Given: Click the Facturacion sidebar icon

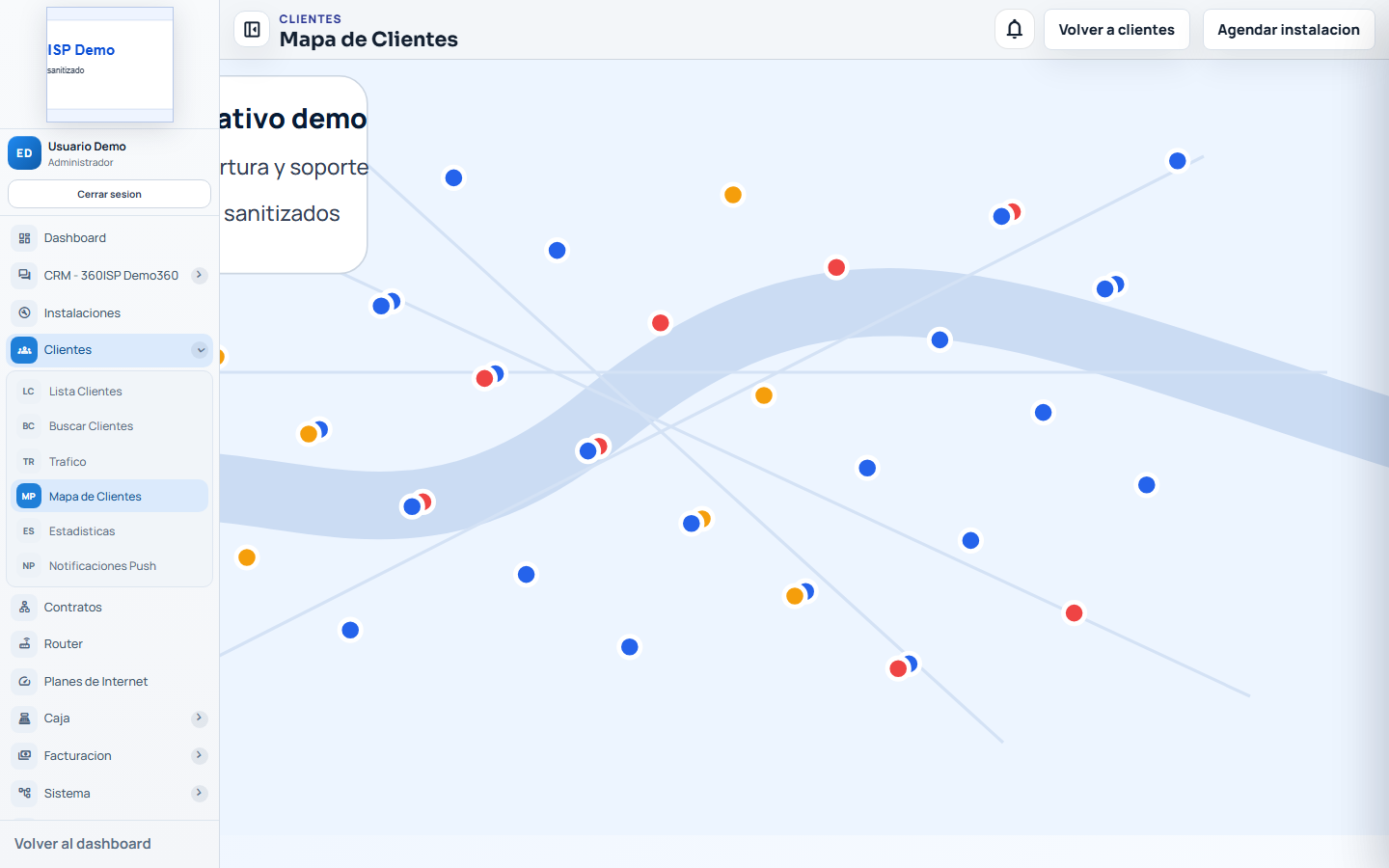Looking at the screenshot, I should coord(25,756).
